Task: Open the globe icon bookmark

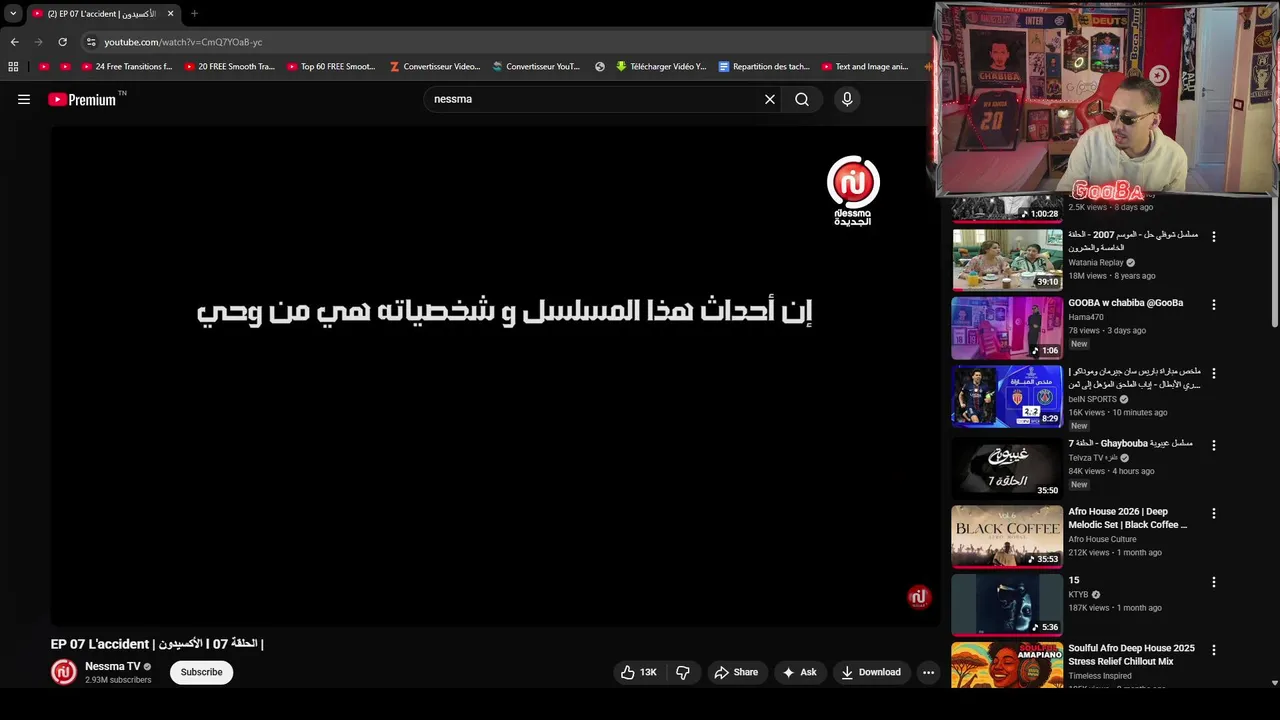Action: (600, 67)
